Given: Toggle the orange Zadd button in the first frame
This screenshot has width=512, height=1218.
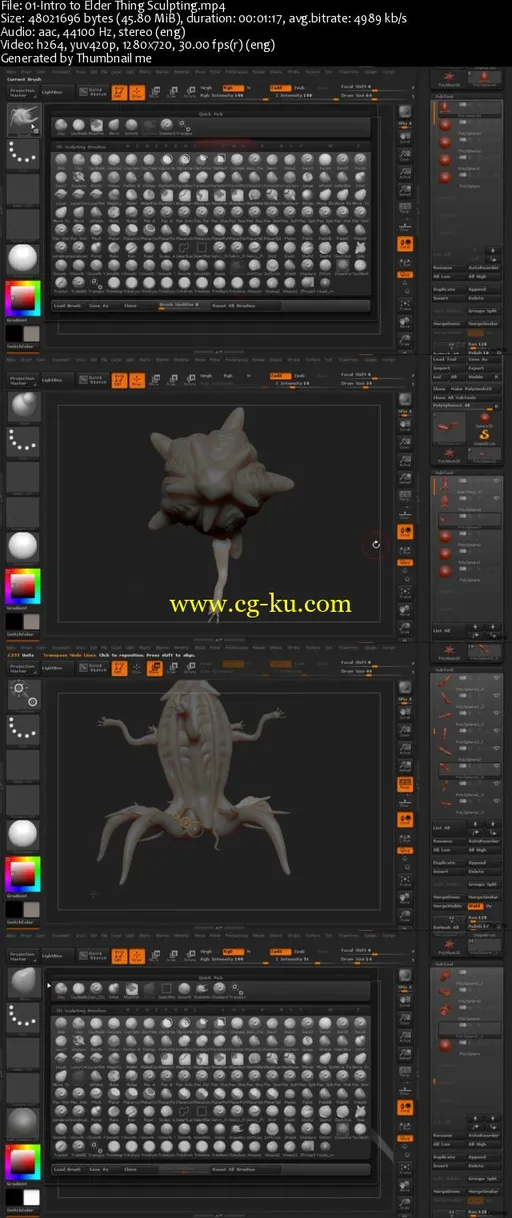Looking at the screenshot, I should 280,88.
